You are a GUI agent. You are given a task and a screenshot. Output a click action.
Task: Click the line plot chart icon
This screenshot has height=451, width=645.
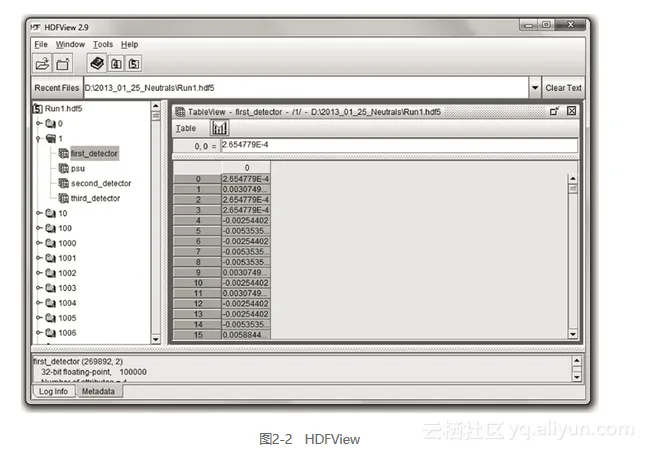[219, 128]
